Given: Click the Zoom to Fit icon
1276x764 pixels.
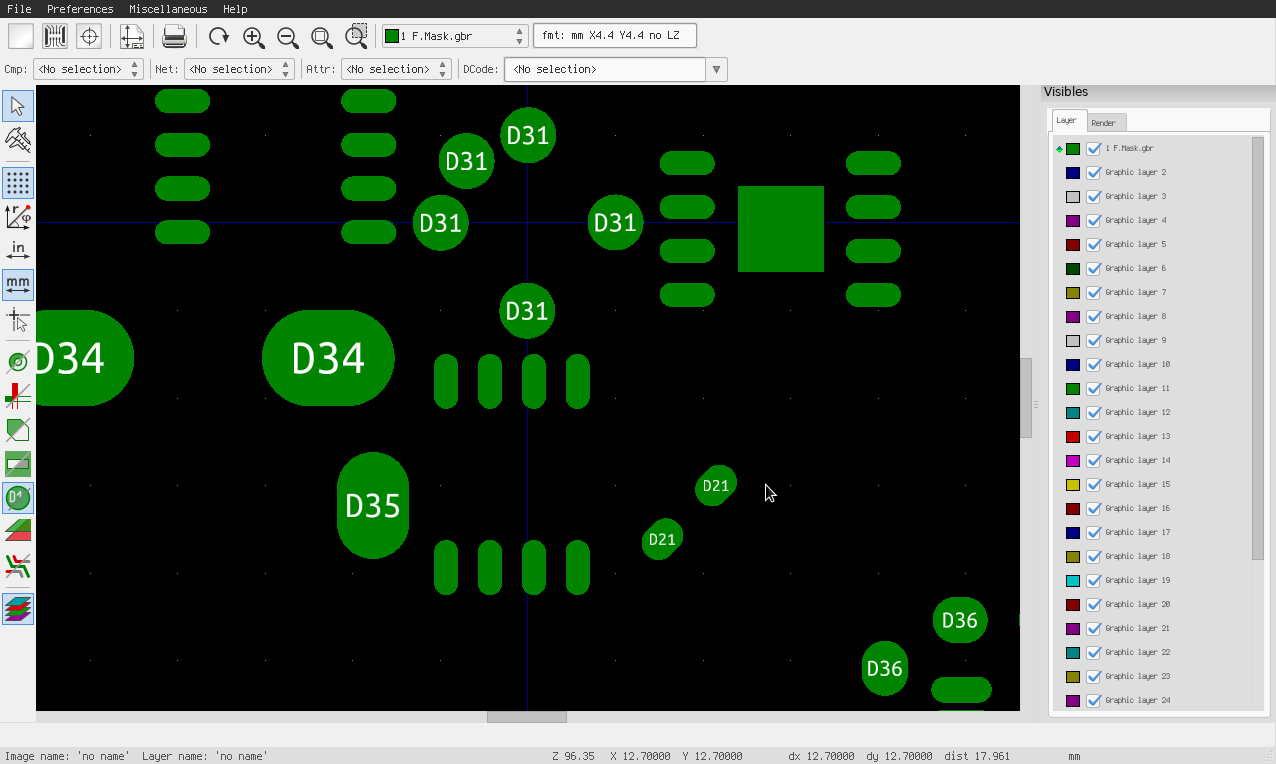Looking at the screenshot, I should point(322,37).
